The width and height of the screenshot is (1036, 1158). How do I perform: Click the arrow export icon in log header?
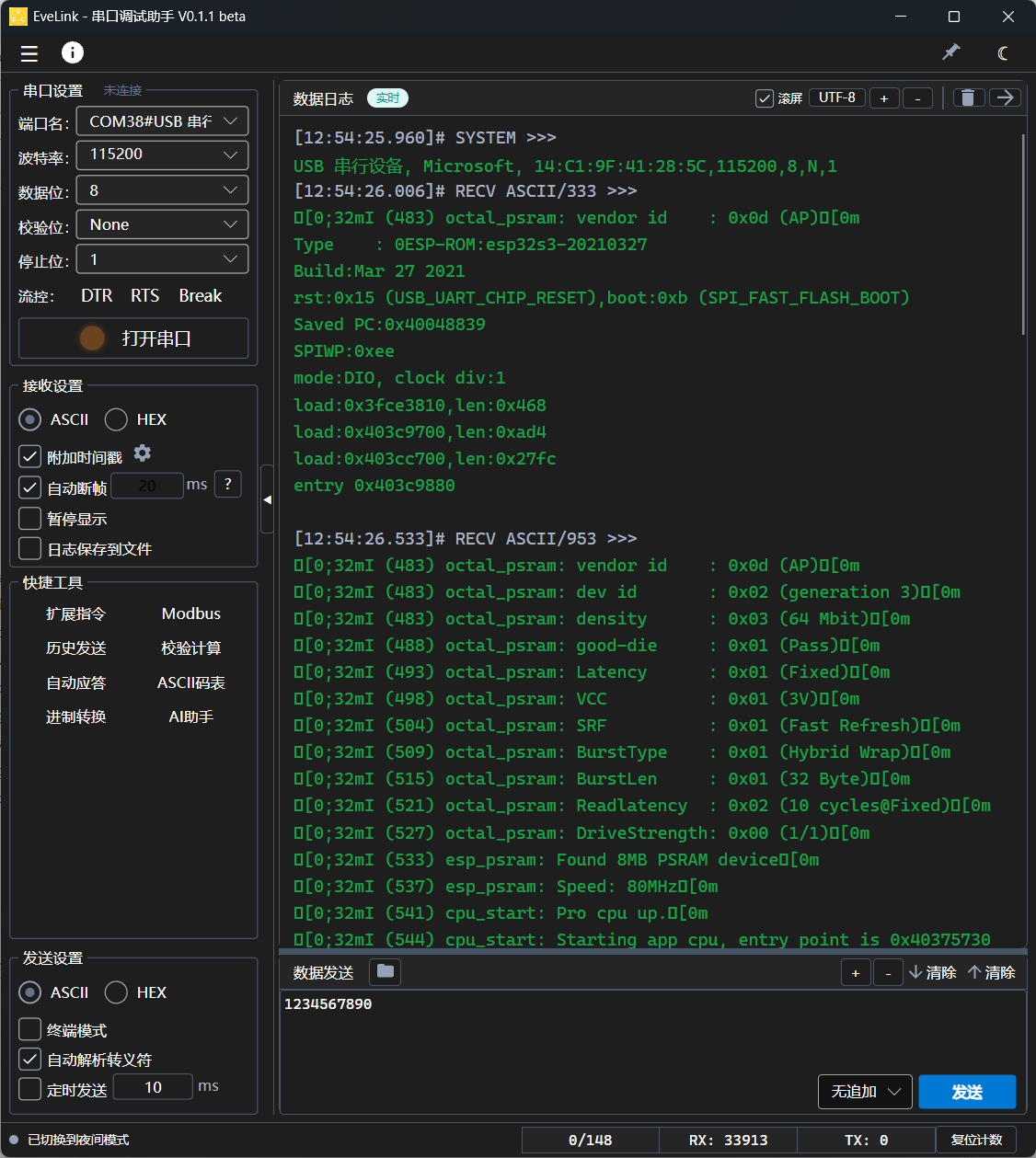click(x=1006, y=97)
